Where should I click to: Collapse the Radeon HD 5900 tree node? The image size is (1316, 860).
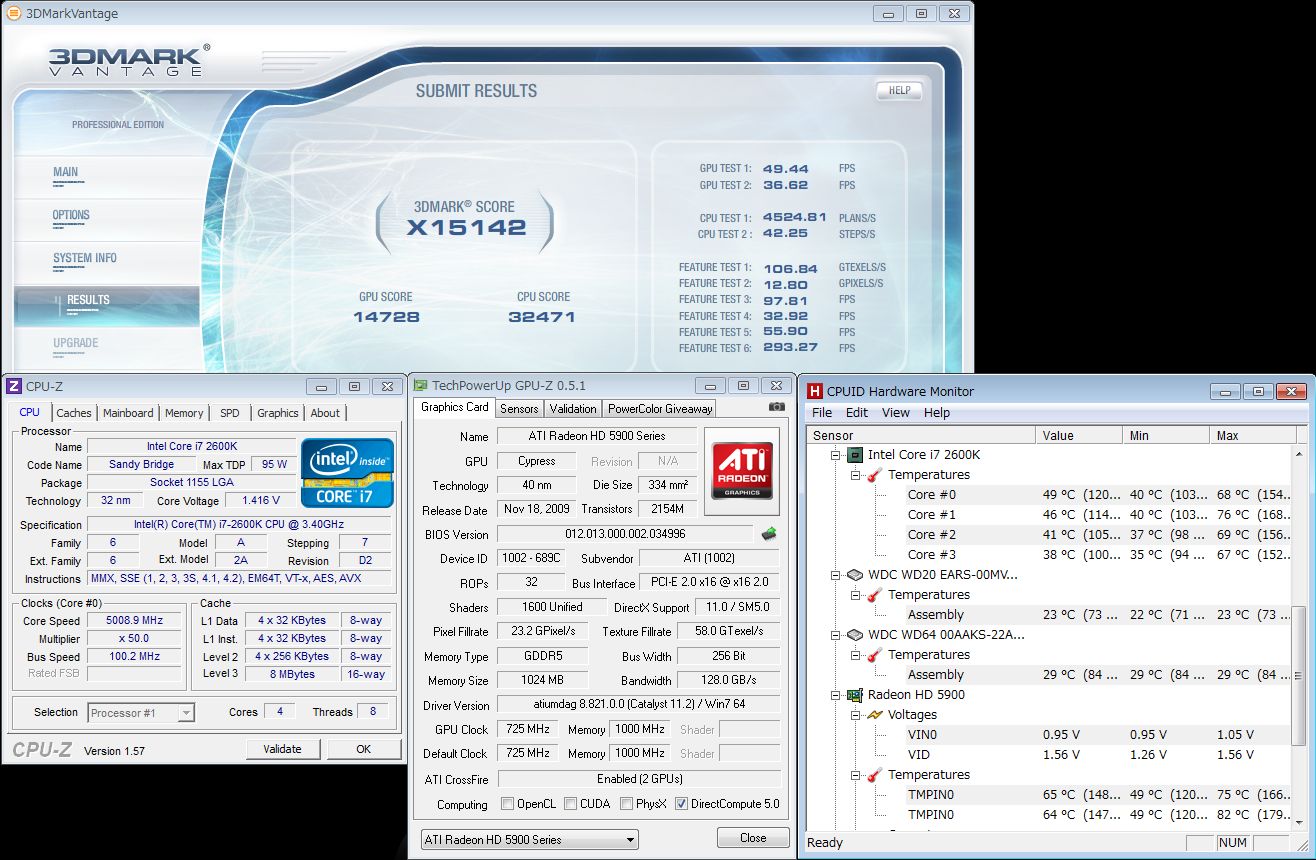(835, 695)
